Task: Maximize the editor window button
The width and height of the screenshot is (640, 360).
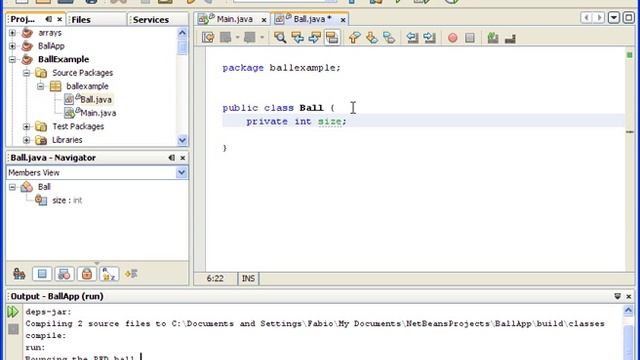Action: [629, 18]
